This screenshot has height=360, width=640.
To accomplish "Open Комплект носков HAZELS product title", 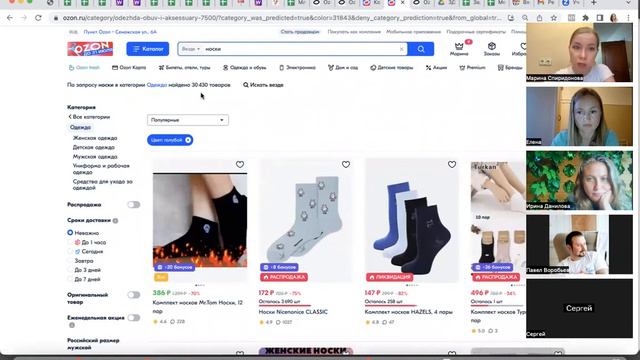I will pos(409,312).
